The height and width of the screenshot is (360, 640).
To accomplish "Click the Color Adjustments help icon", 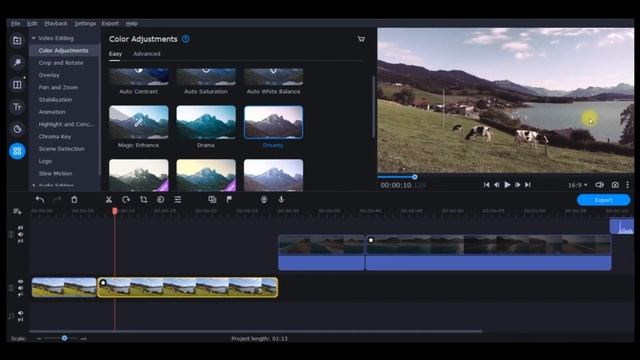I will click(x=186, y=39).
